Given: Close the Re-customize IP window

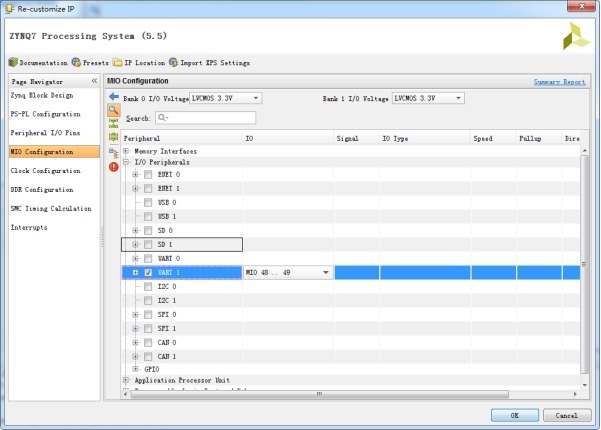Looking at the screenshot, I should pos(581,6).
